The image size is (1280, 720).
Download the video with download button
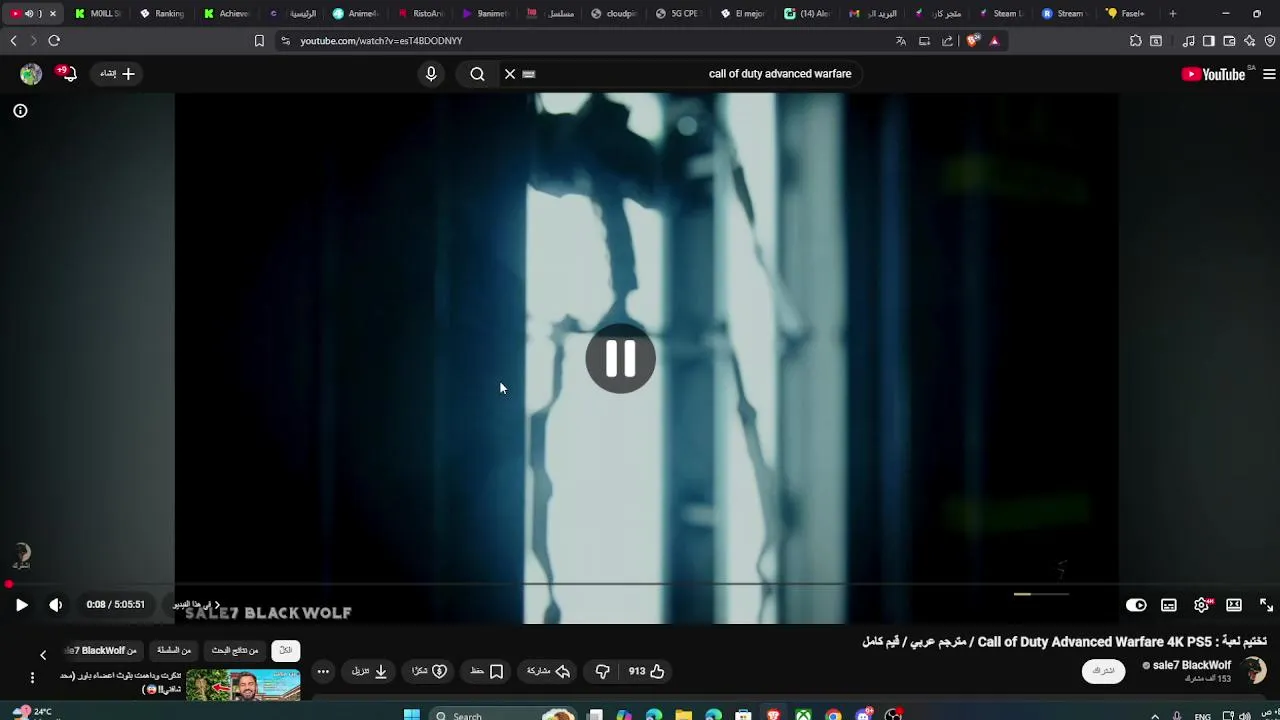(x=369, y=671)
